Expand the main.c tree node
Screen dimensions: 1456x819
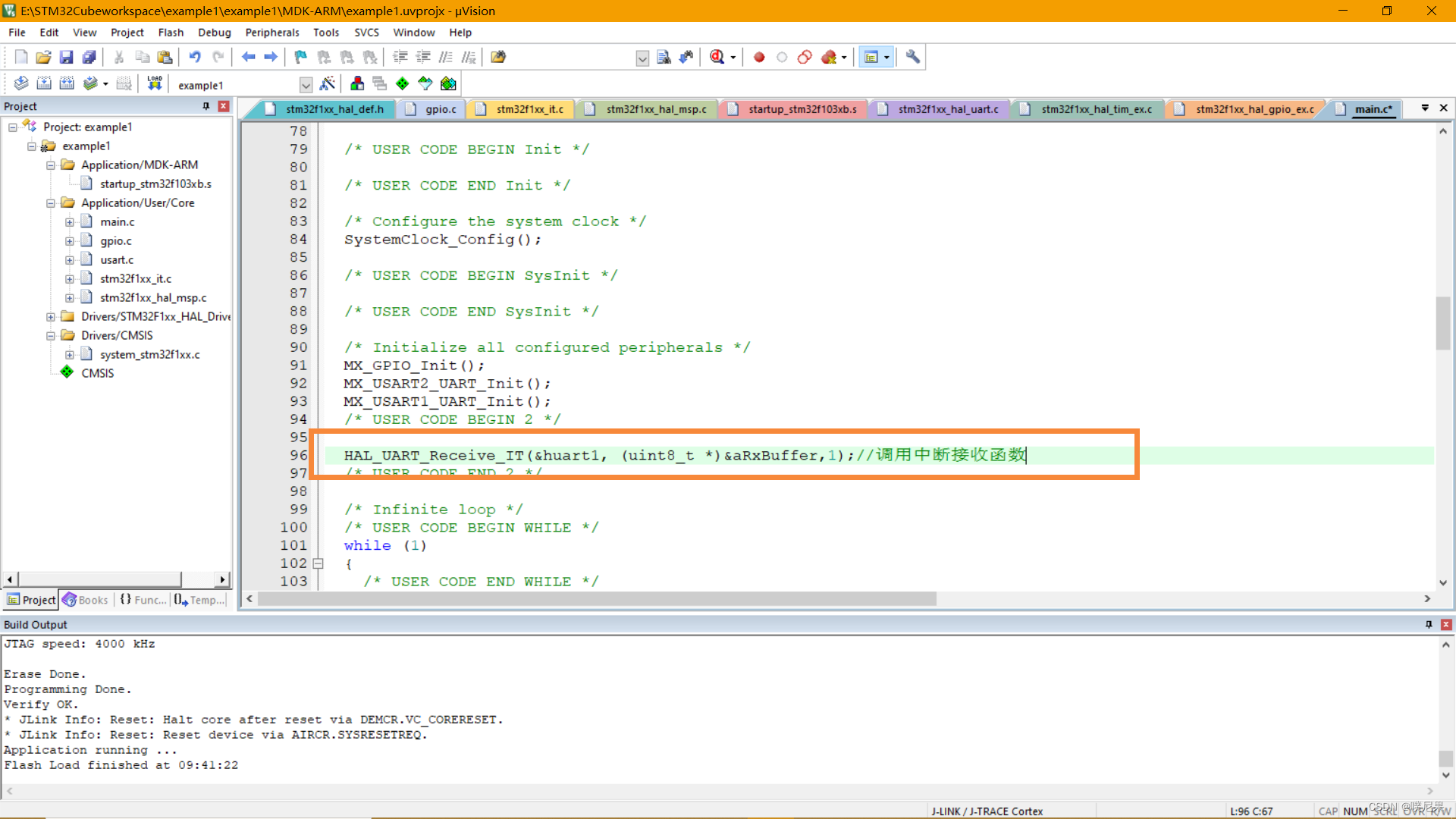click(70, 221)
